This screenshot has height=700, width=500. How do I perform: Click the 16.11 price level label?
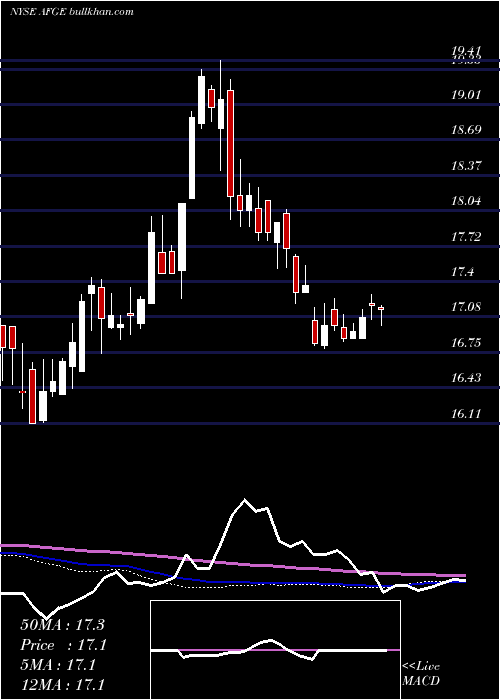[x=467, y=413]
